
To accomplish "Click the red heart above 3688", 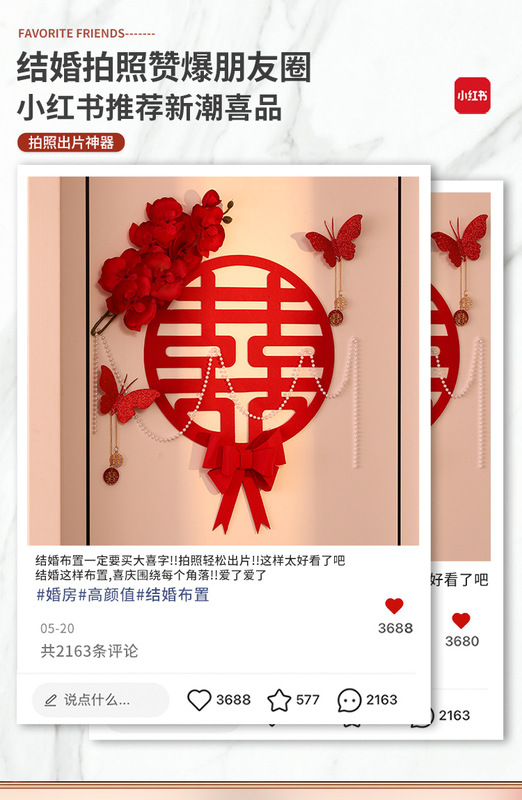I will point(394,606).
